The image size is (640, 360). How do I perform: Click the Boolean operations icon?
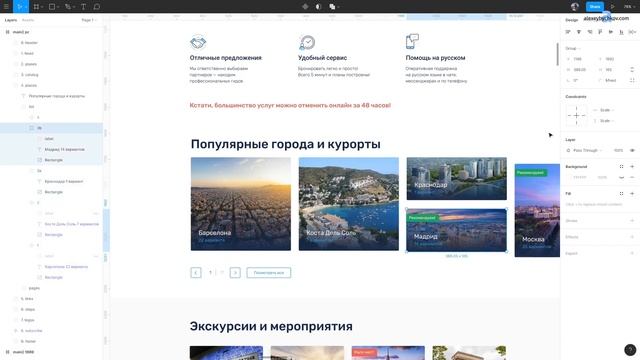332,7
